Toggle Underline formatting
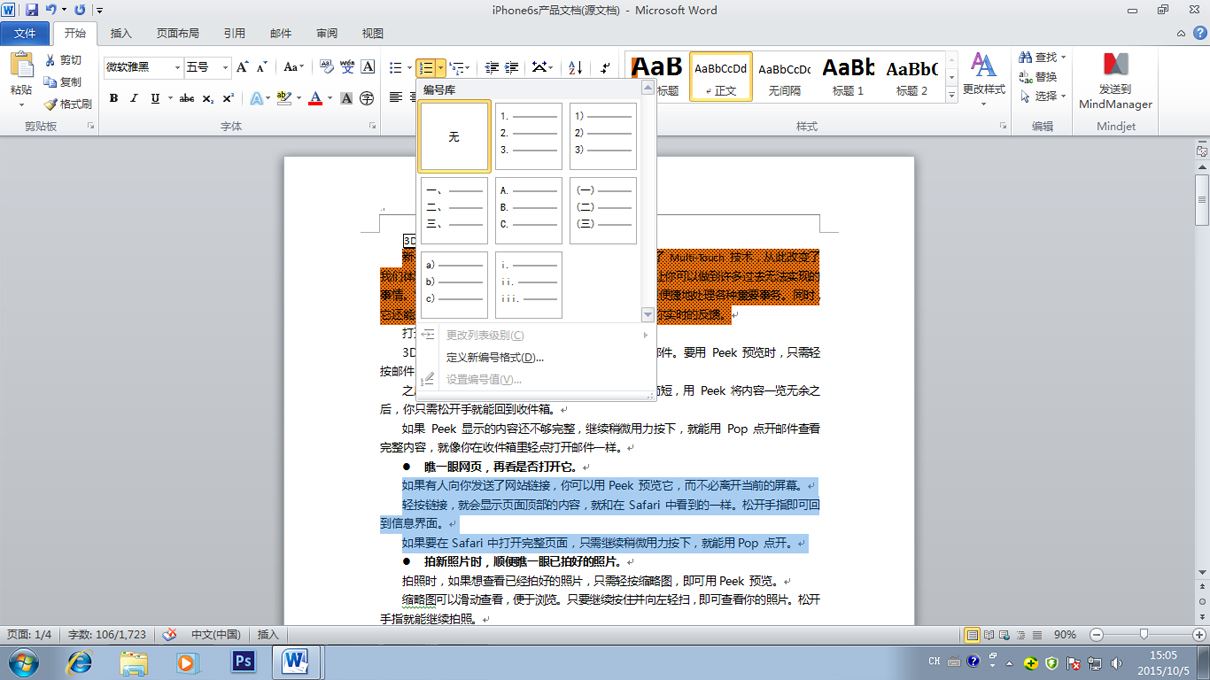 coord(155,98)
